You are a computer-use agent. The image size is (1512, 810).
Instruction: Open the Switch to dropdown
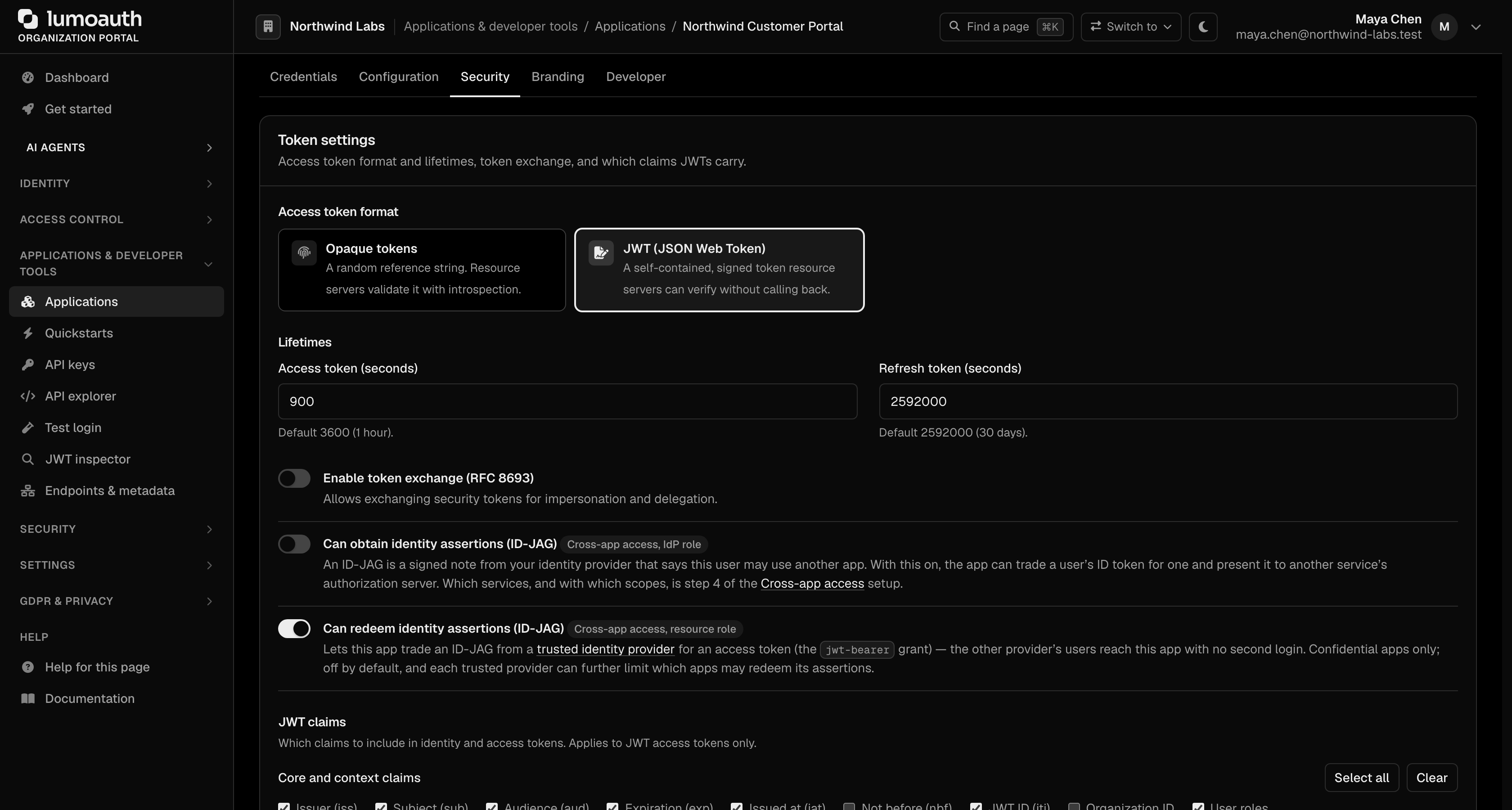(1130, 27)
